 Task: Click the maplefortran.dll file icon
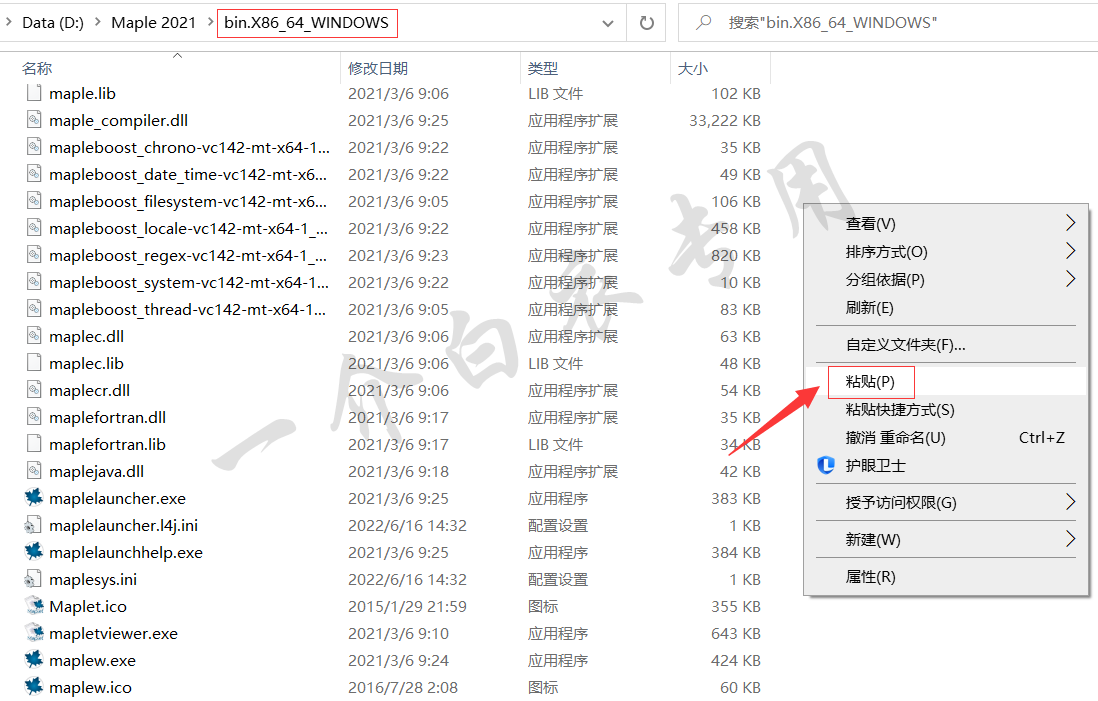coord(34,417)
